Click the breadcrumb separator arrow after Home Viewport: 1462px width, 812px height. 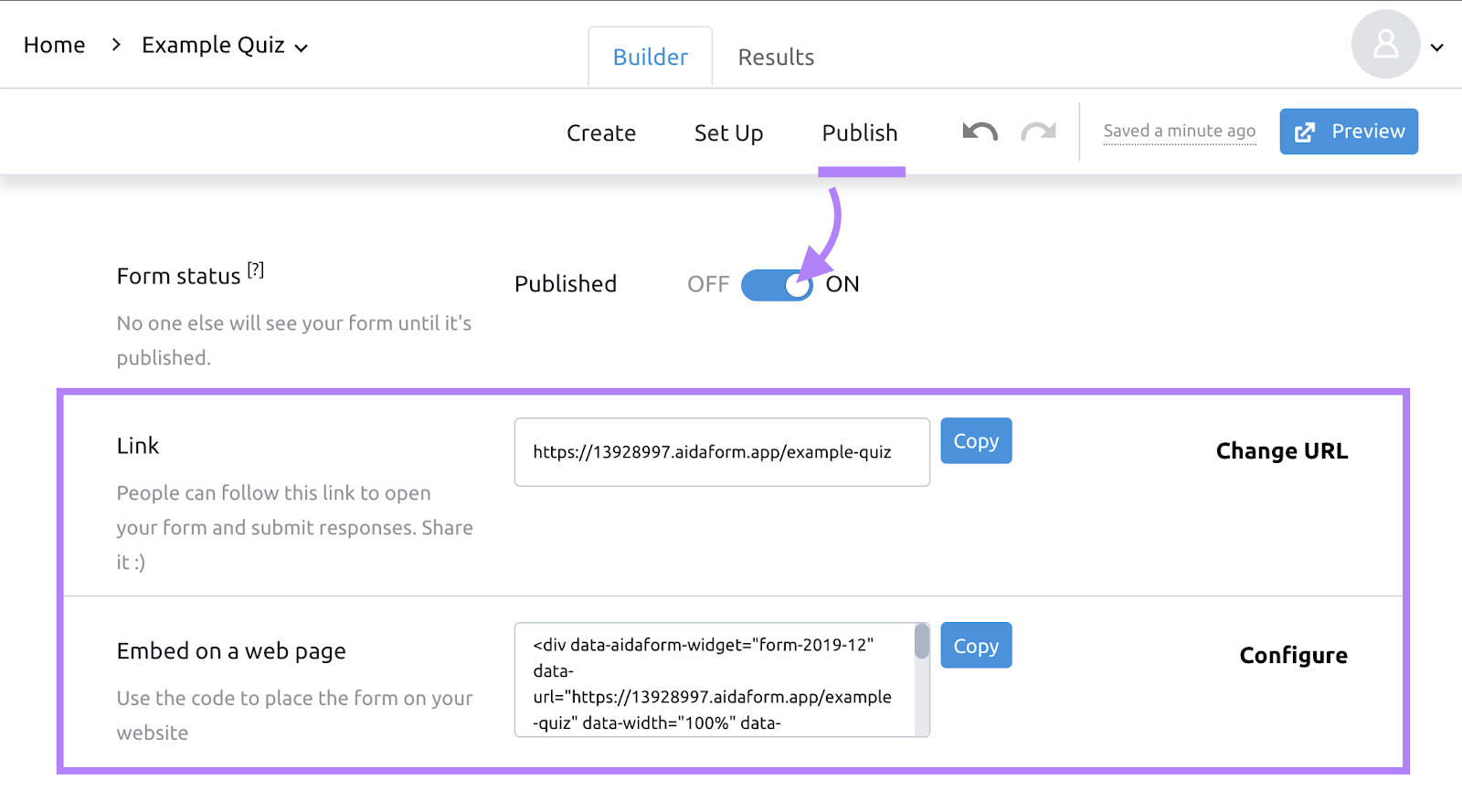[x=116, y=45]
